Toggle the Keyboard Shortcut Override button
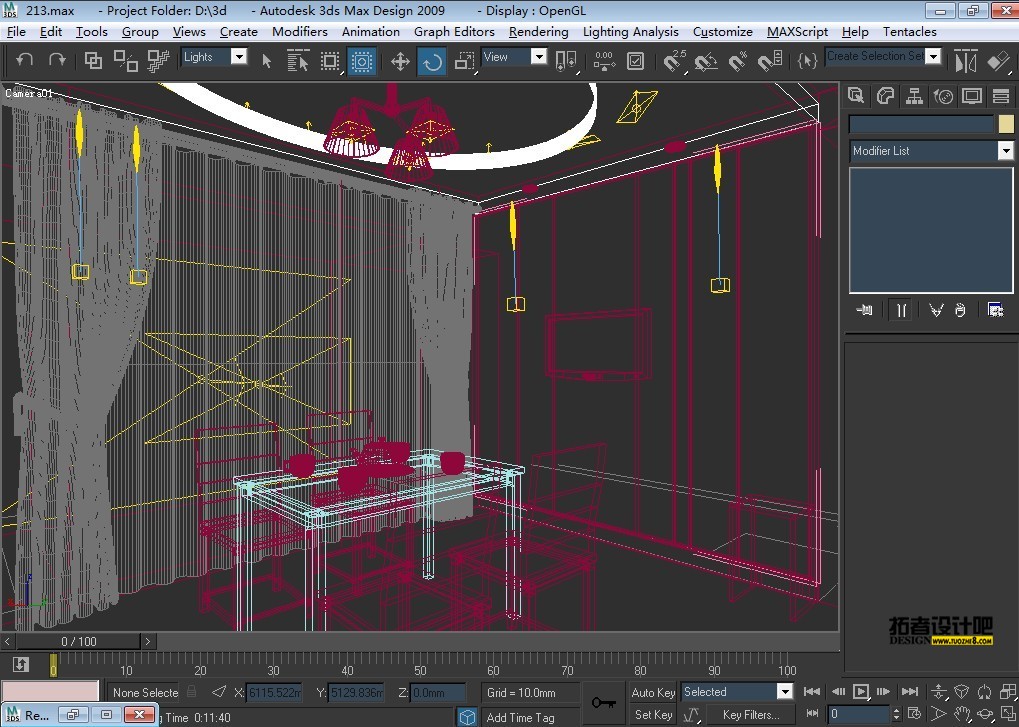1019x727 pixels. tap(636, 61)
